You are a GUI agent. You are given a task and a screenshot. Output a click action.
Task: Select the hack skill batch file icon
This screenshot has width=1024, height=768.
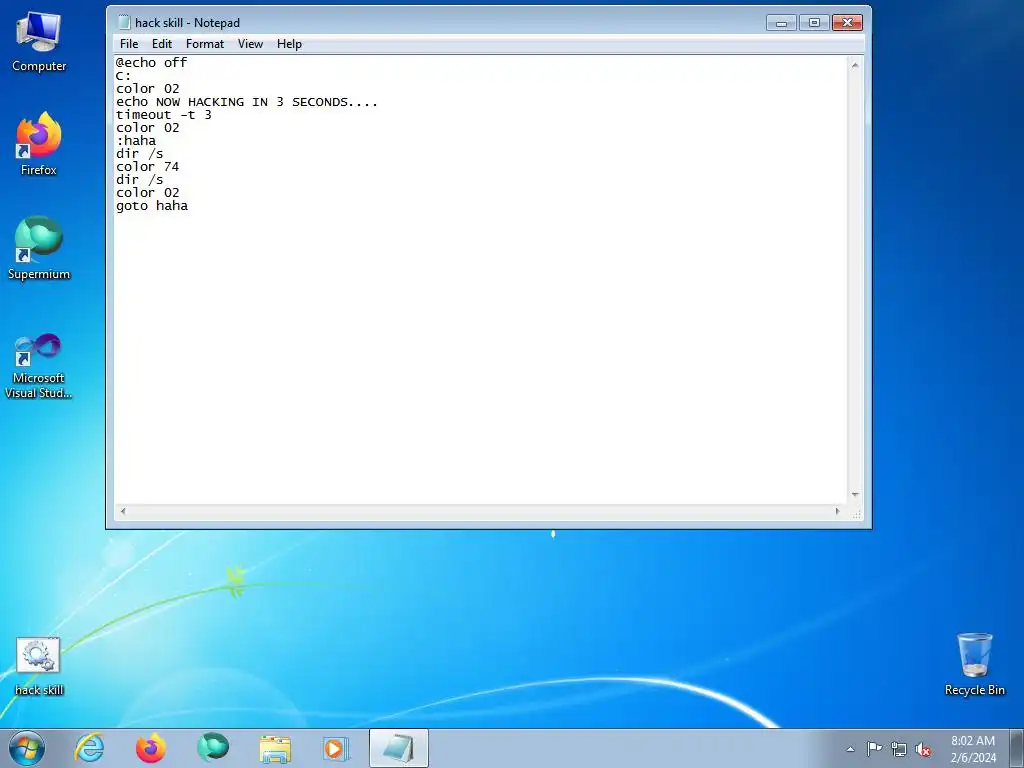(x=39, y=666)
